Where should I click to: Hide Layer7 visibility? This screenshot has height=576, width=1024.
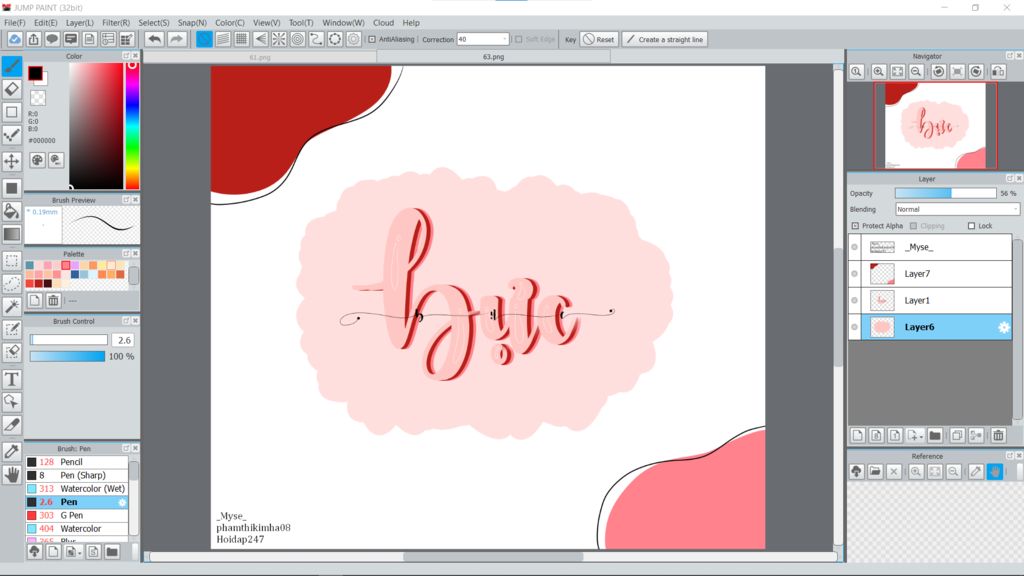pyautogui.click(x=854, y=274)
